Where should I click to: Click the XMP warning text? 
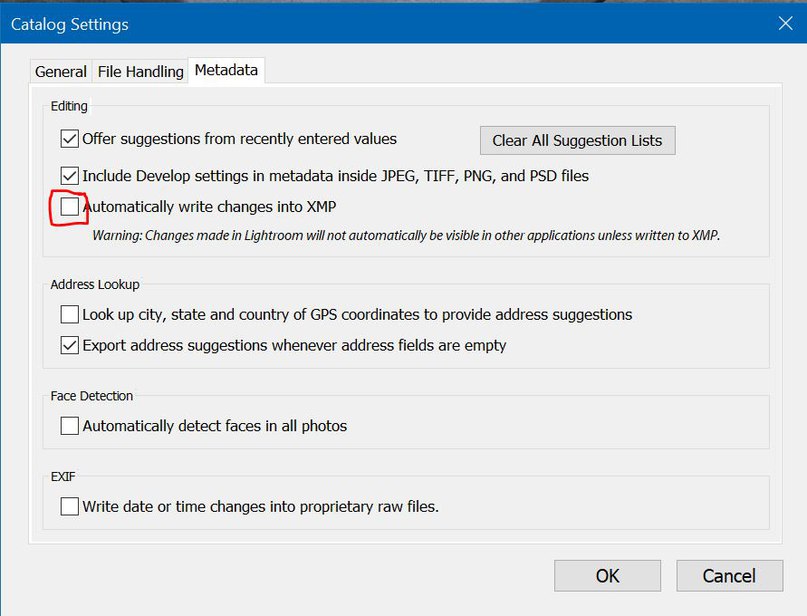pyautogui.click(x=406, y=236)
